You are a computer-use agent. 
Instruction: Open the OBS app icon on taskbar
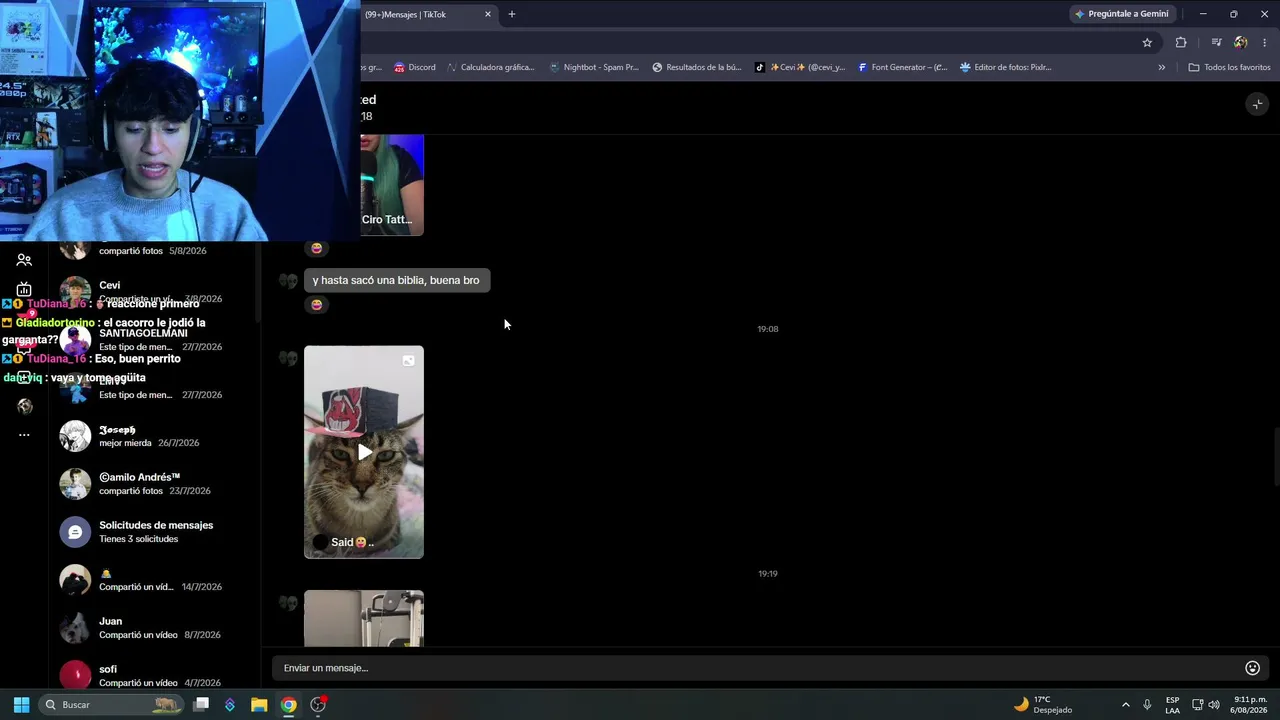(x=318, y=705)
